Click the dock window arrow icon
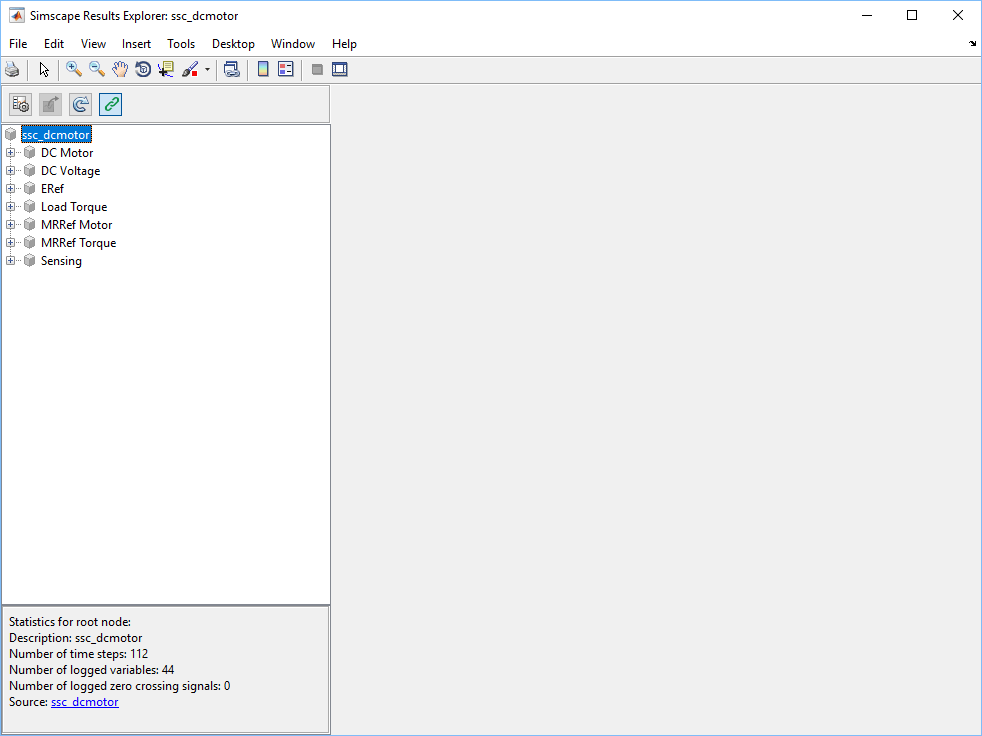This screenshot has width=982, height=736. [x=972, y=44]
